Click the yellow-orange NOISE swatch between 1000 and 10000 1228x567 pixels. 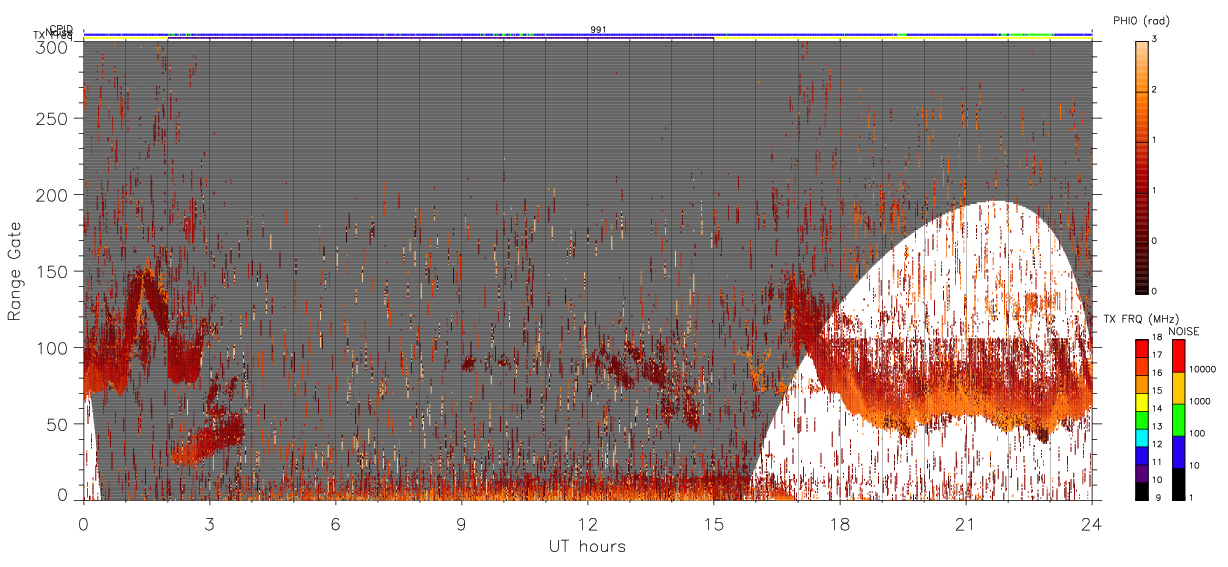1179,388
